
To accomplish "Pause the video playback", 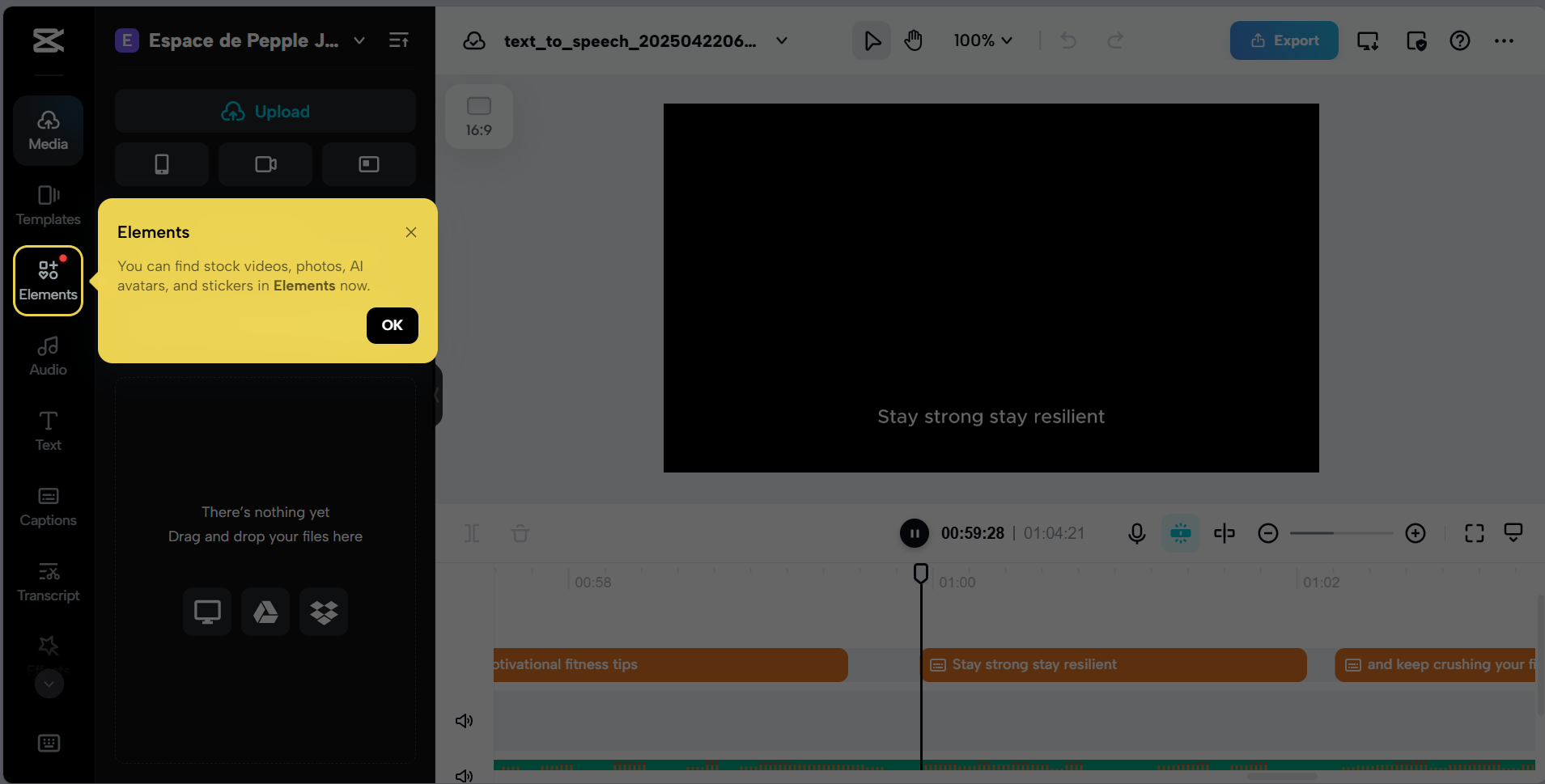I will [x=915, y=533].
